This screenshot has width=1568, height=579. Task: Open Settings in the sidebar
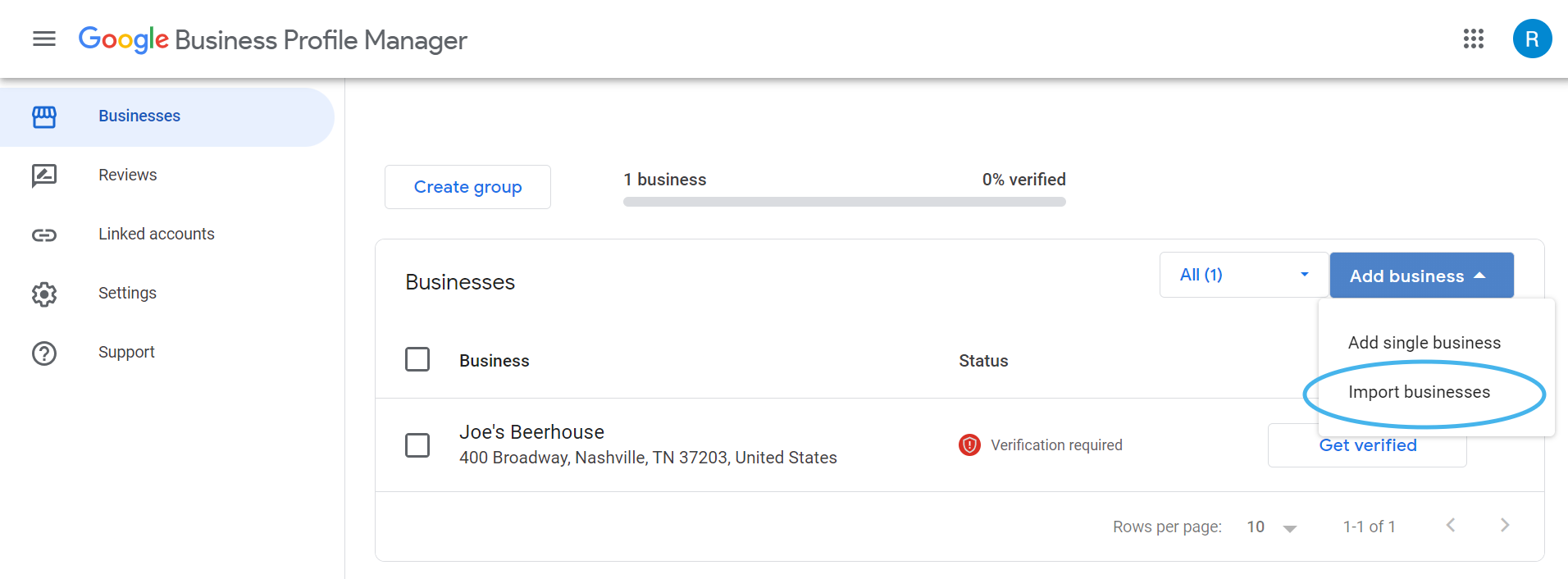click(x=167, y=294)
